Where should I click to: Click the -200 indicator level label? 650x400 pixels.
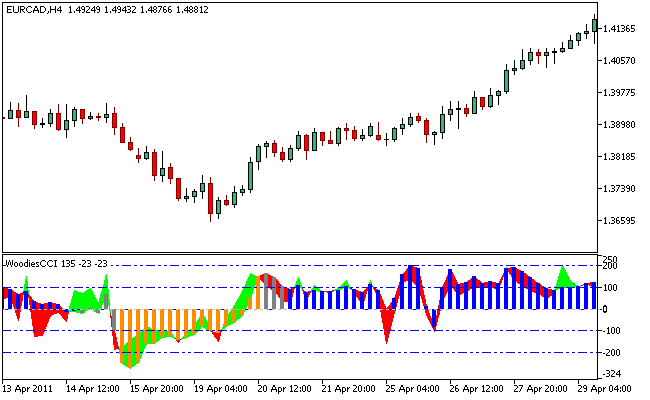[x=612, y=352]
